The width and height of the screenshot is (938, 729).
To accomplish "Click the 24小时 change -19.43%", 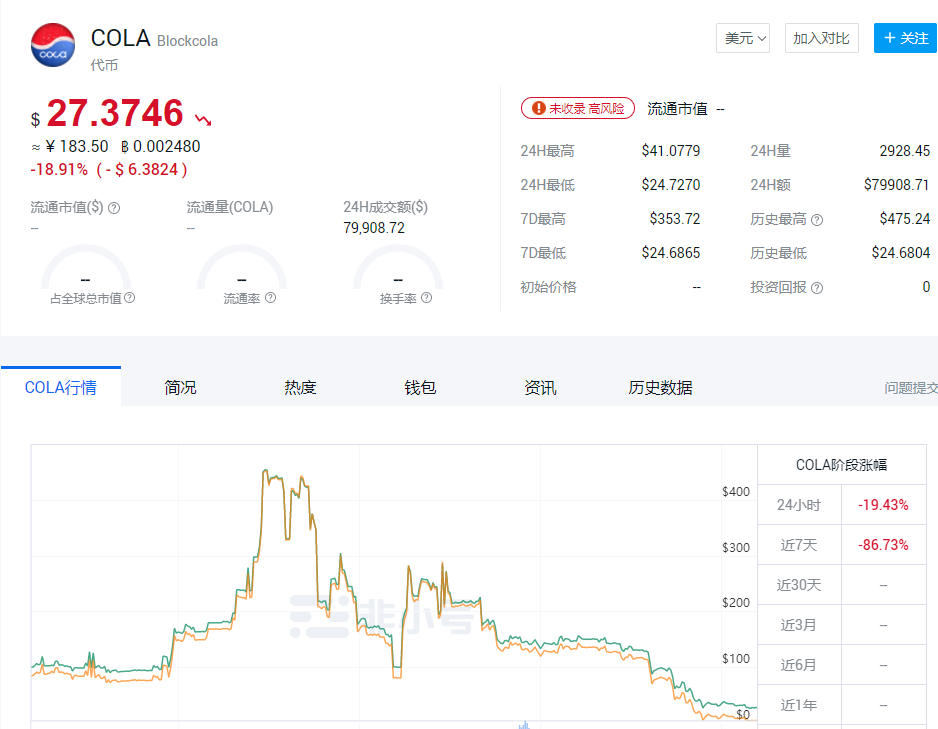I will (883, 505).
